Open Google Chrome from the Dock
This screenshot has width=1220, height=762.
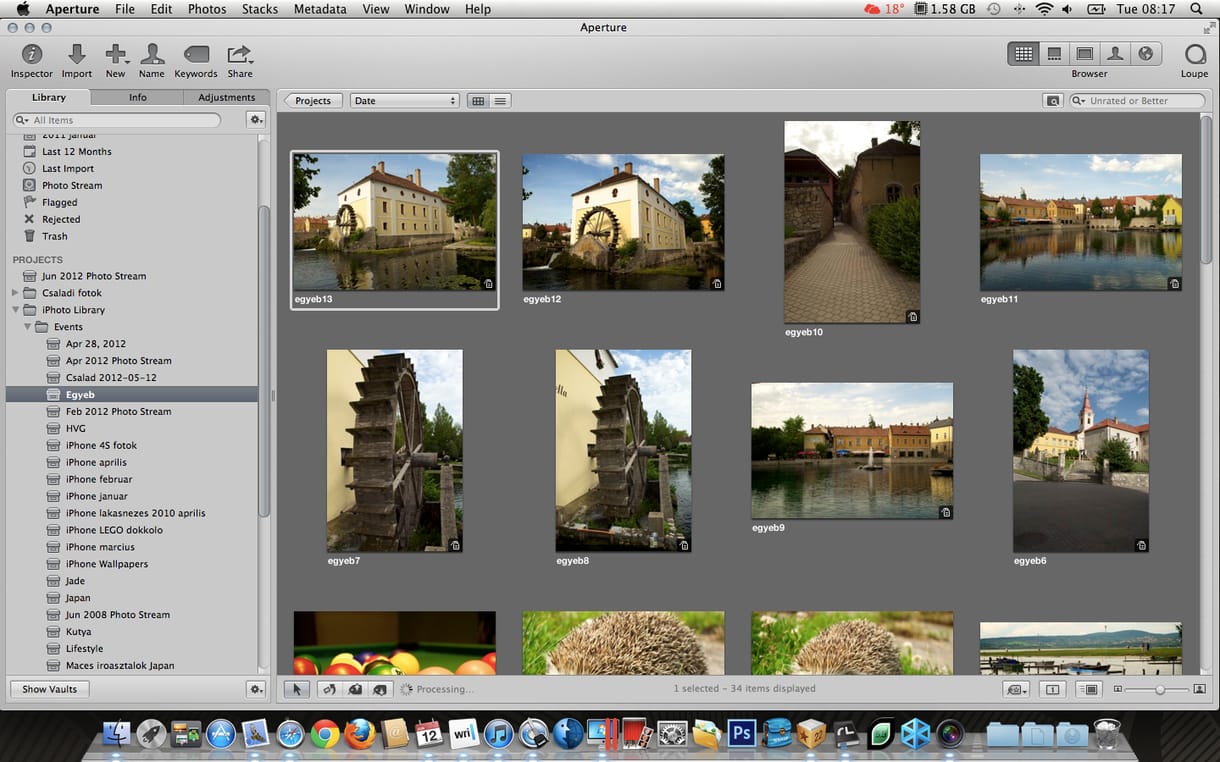click(x=325, y=734)
